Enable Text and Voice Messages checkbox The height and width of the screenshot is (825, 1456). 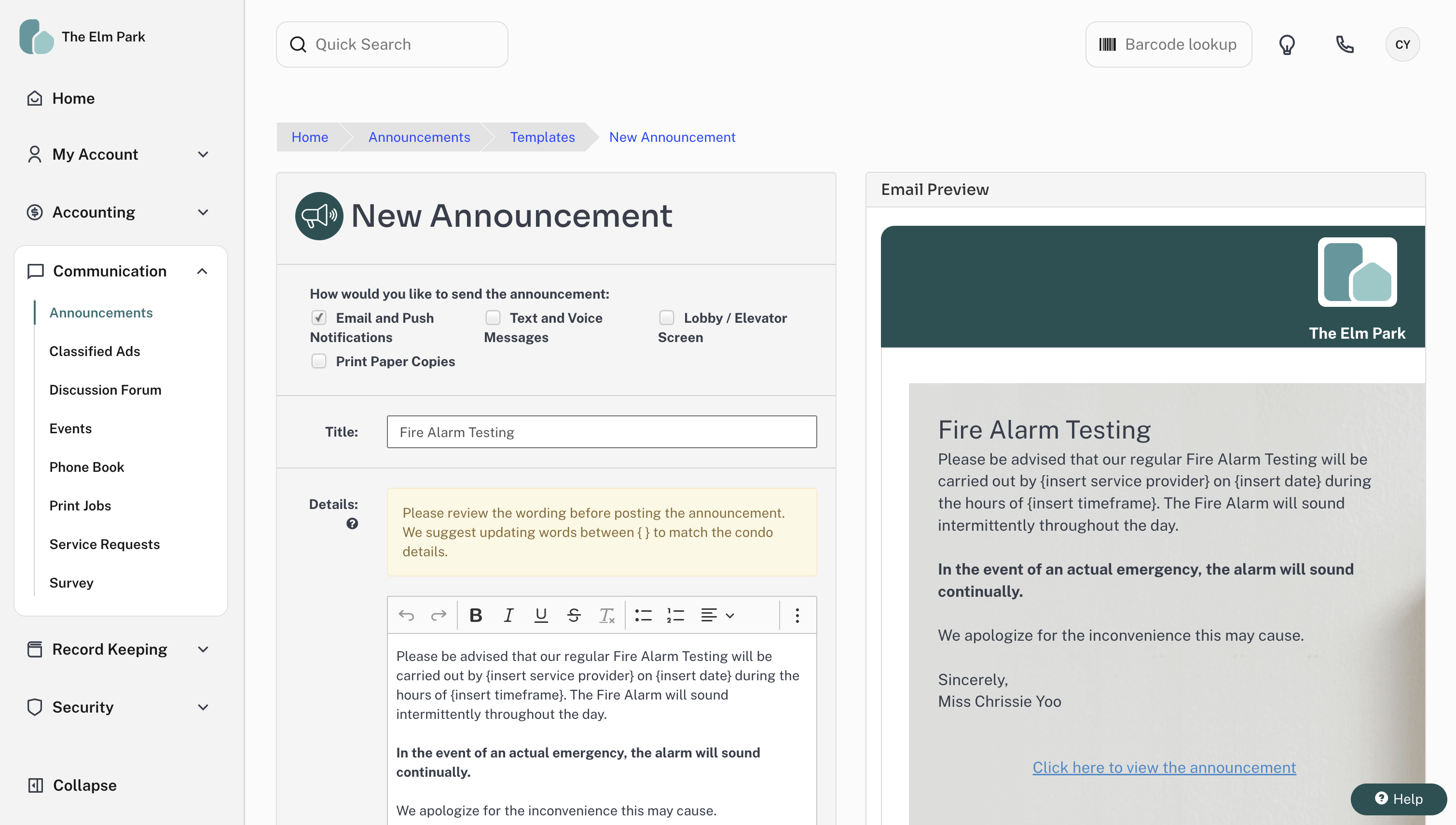pyautogui.click(x=493, y=317)
